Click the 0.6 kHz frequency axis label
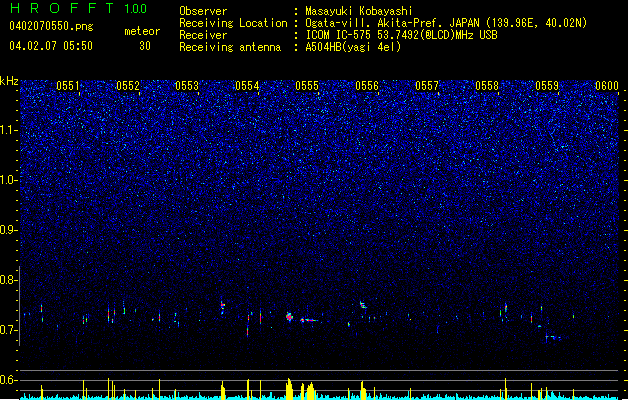629x400 pixels. (x=9, y=380)
